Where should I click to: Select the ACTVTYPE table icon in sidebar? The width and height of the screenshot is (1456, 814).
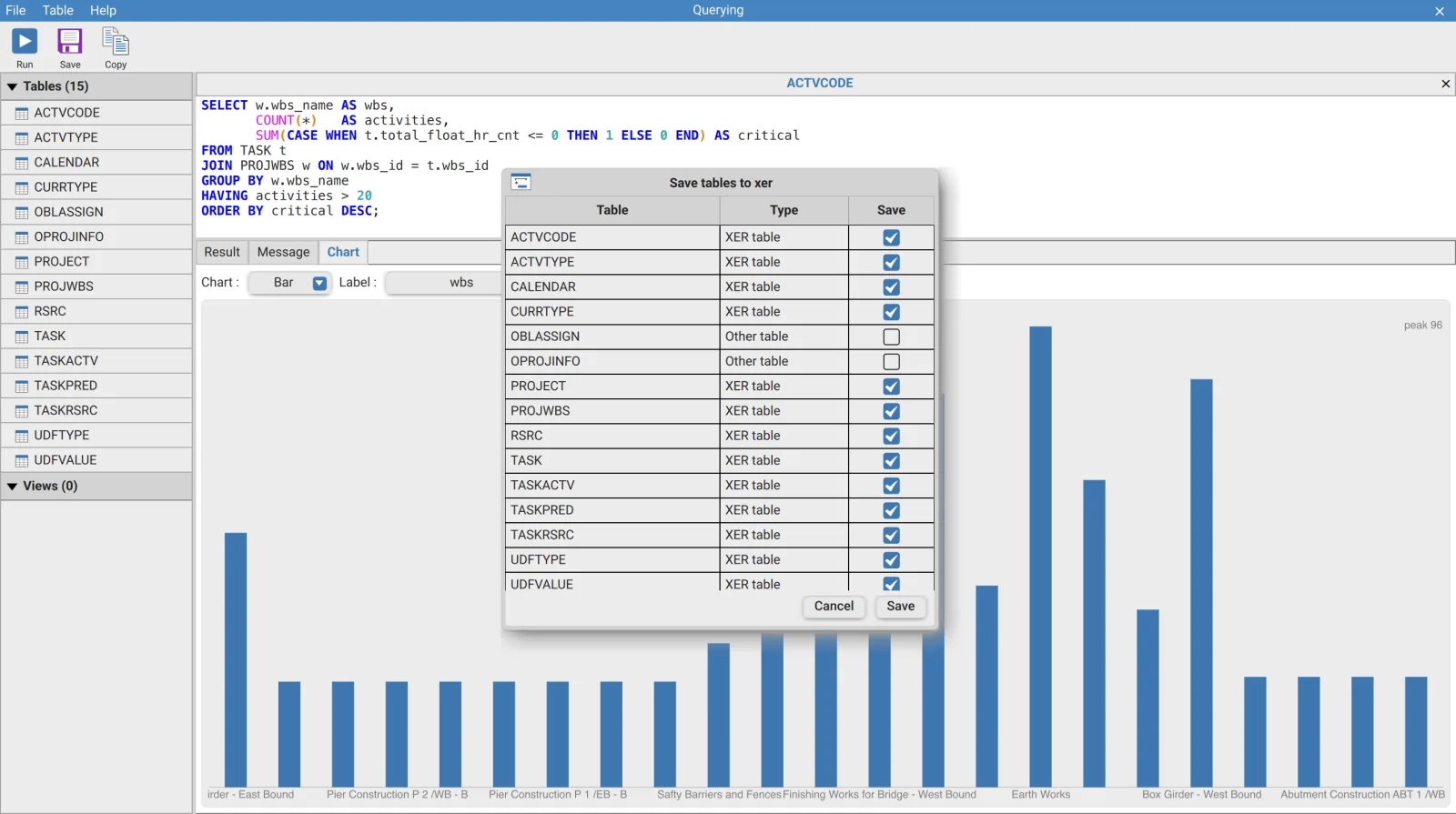[22, 138]
